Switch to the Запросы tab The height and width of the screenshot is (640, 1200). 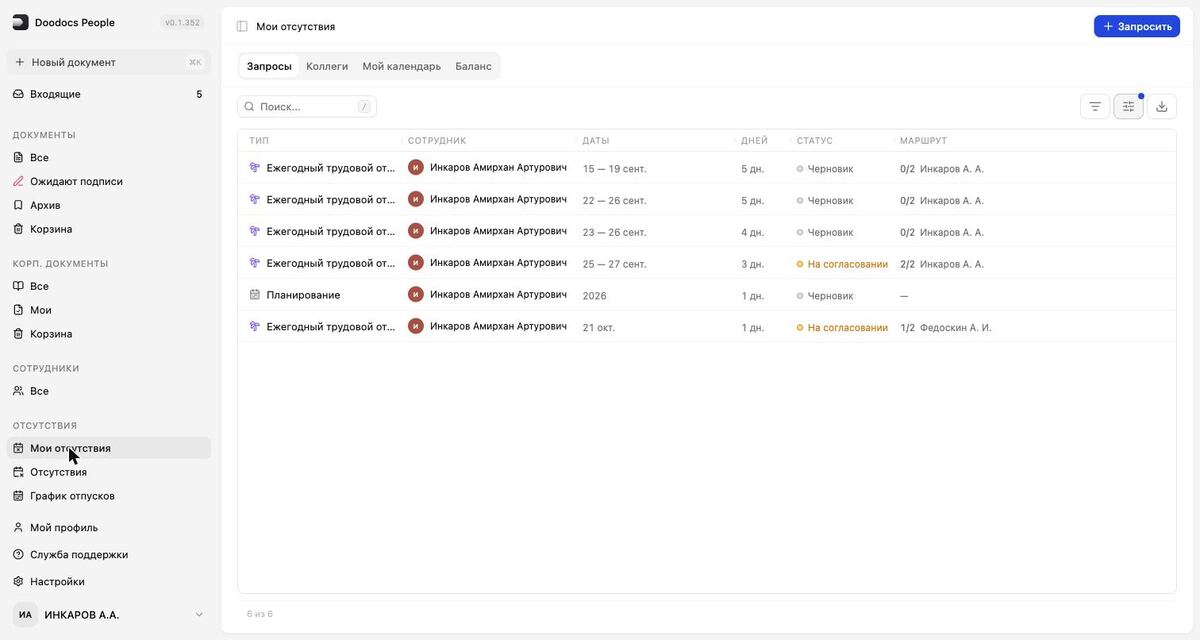click(x=269, y=66)
